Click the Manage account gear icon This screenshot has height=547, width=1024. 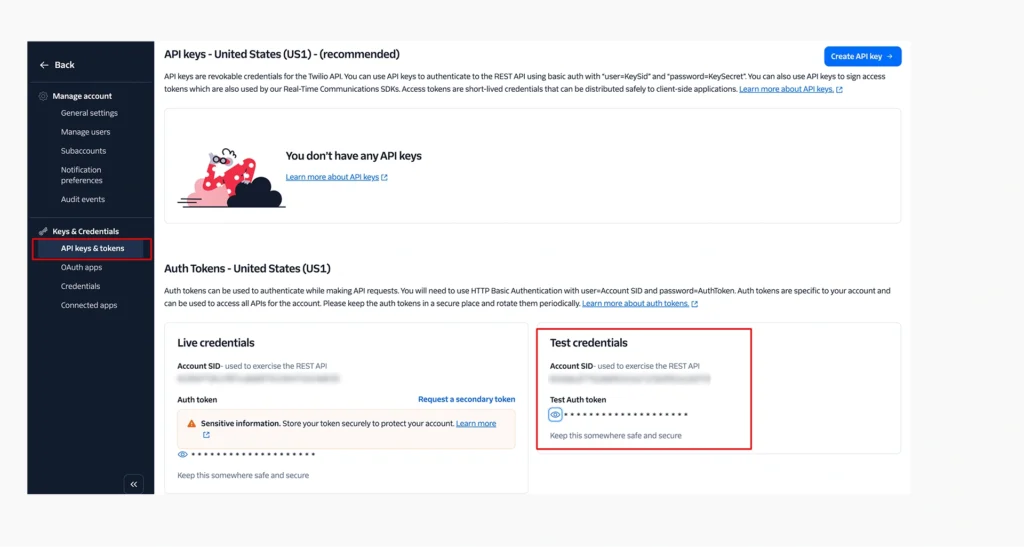pos(43,96)
